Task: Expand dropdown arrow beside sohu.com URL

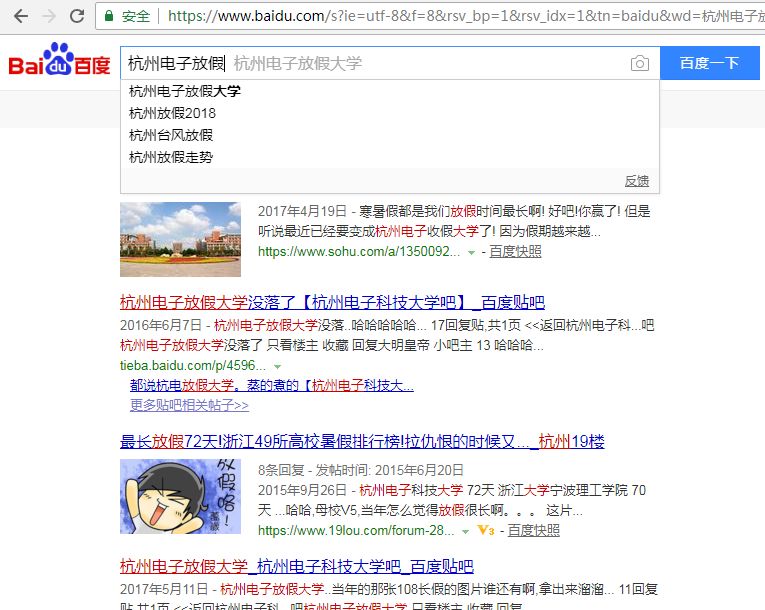Action: click(471, 253)
